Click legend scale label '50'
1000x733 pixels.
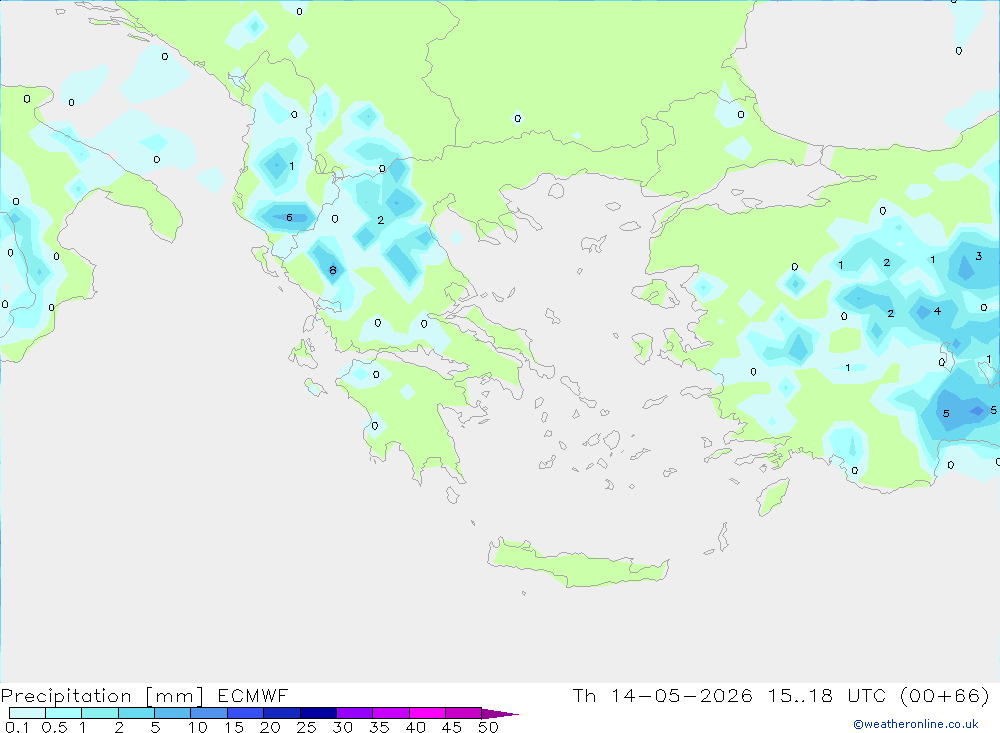488,727
